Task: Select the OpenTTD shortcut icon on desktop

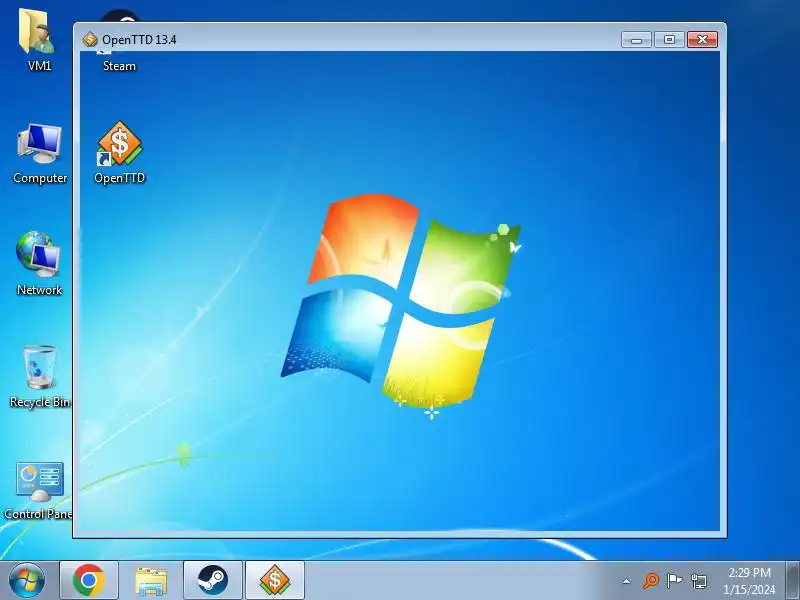Action: (119, 144)
